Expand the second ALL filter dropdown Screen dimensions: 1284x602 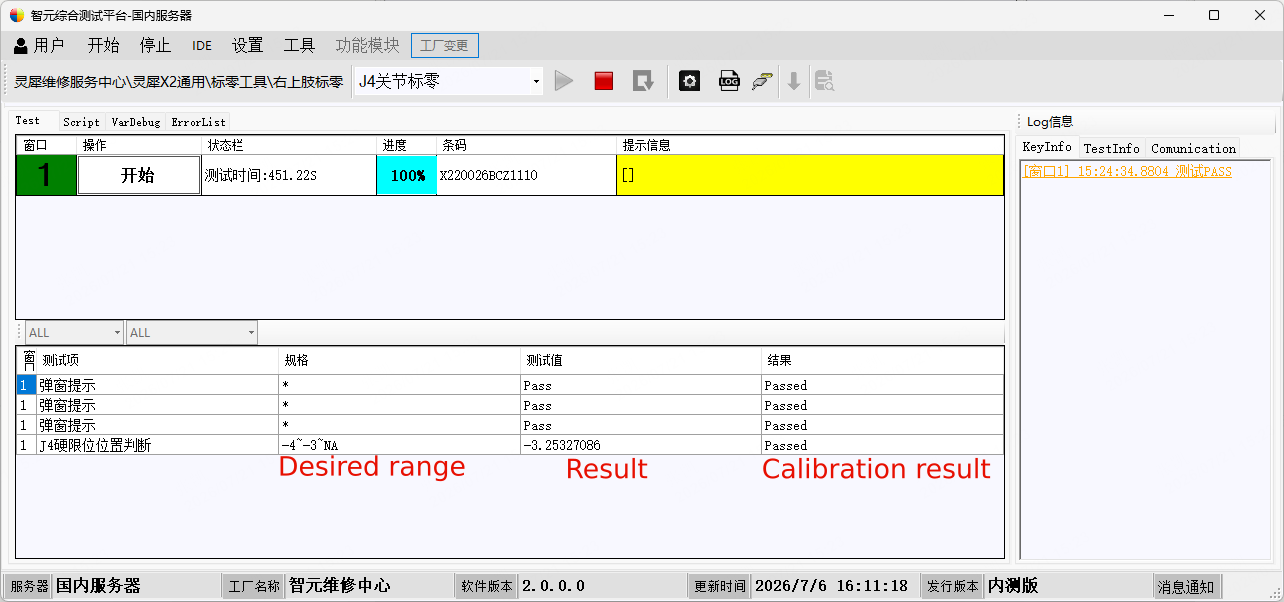(251, 332)
